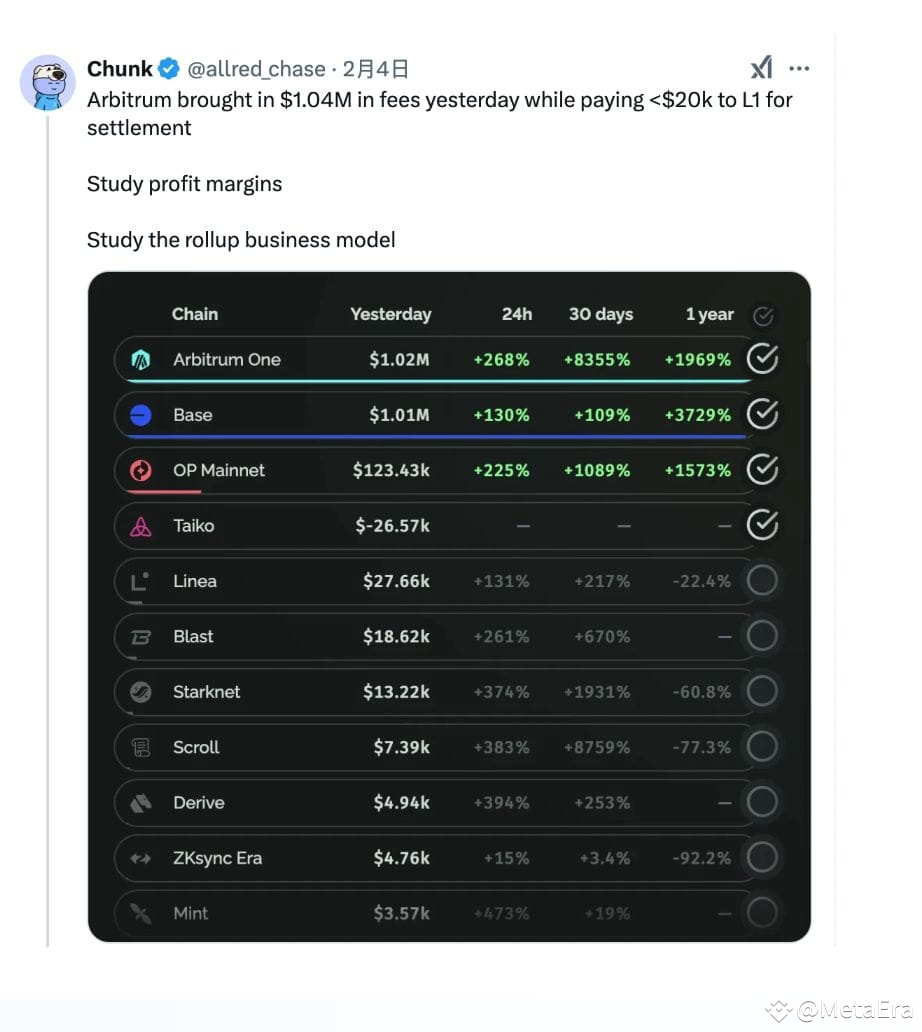Screen dimensions: 922x1032
Task: Uncheck the Arbitrum One row checkmark
Action: [x=763, y=359]
